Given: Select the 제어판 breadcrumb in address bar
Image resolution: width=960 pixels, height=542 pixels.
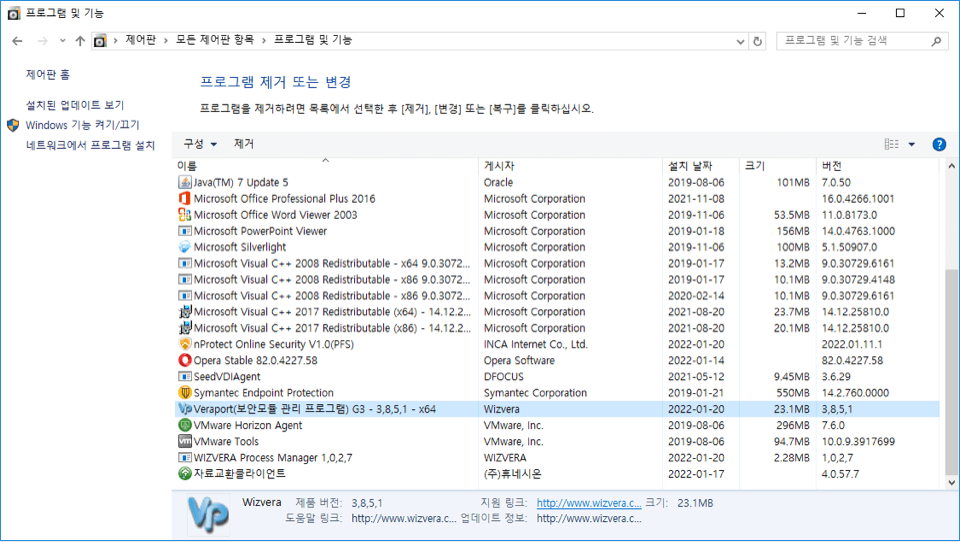Looking at the screenshot, I should pos(141,41).
